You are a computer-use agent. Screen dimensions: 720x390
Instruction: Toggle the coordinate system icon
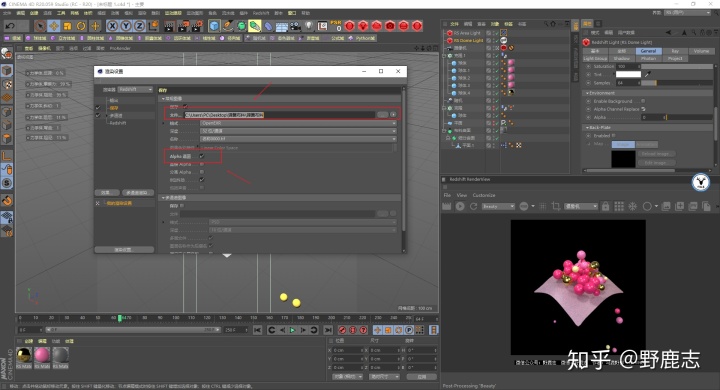pyautogui.click(x=153, y=26)
